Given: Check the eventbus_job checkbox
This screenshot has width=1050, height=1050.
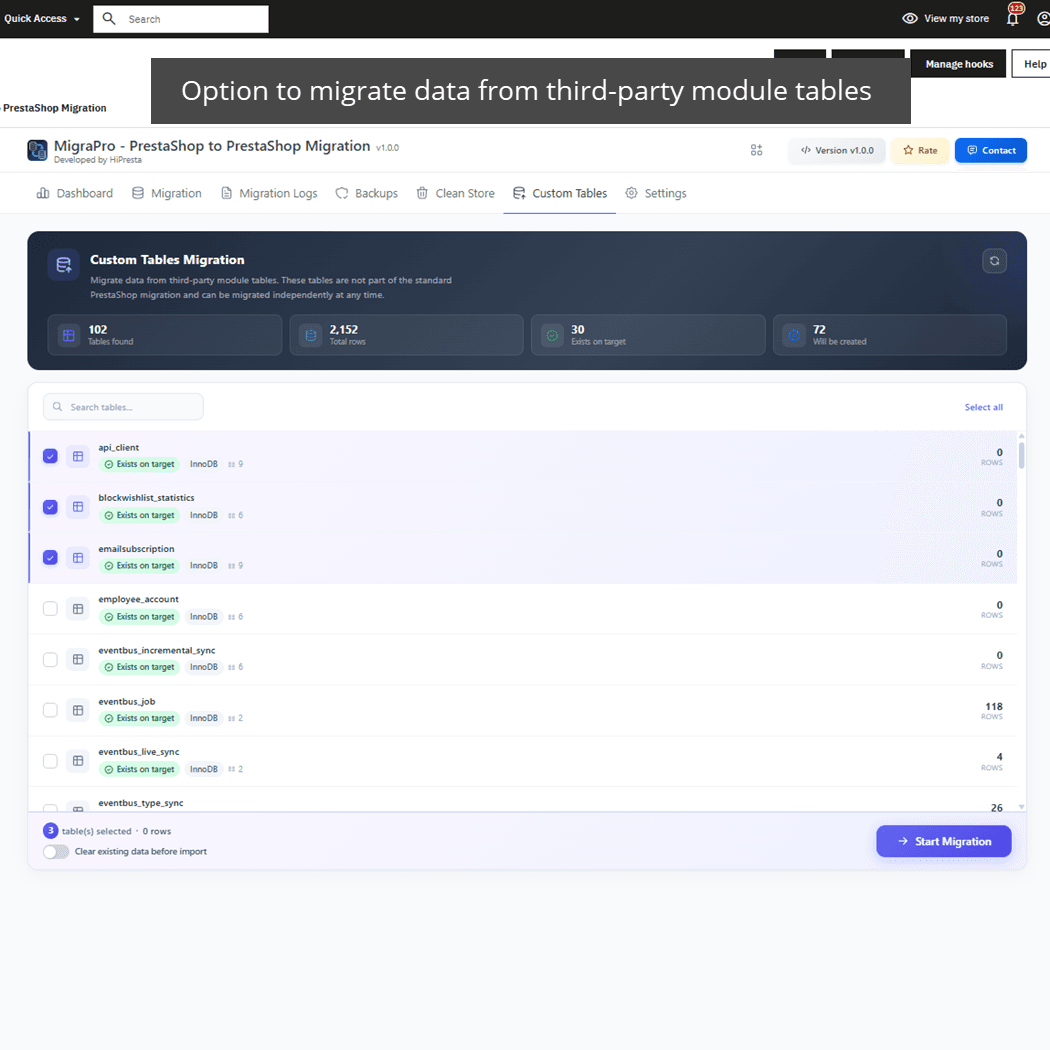Looking at the screenshot, I should coord(50,710).
